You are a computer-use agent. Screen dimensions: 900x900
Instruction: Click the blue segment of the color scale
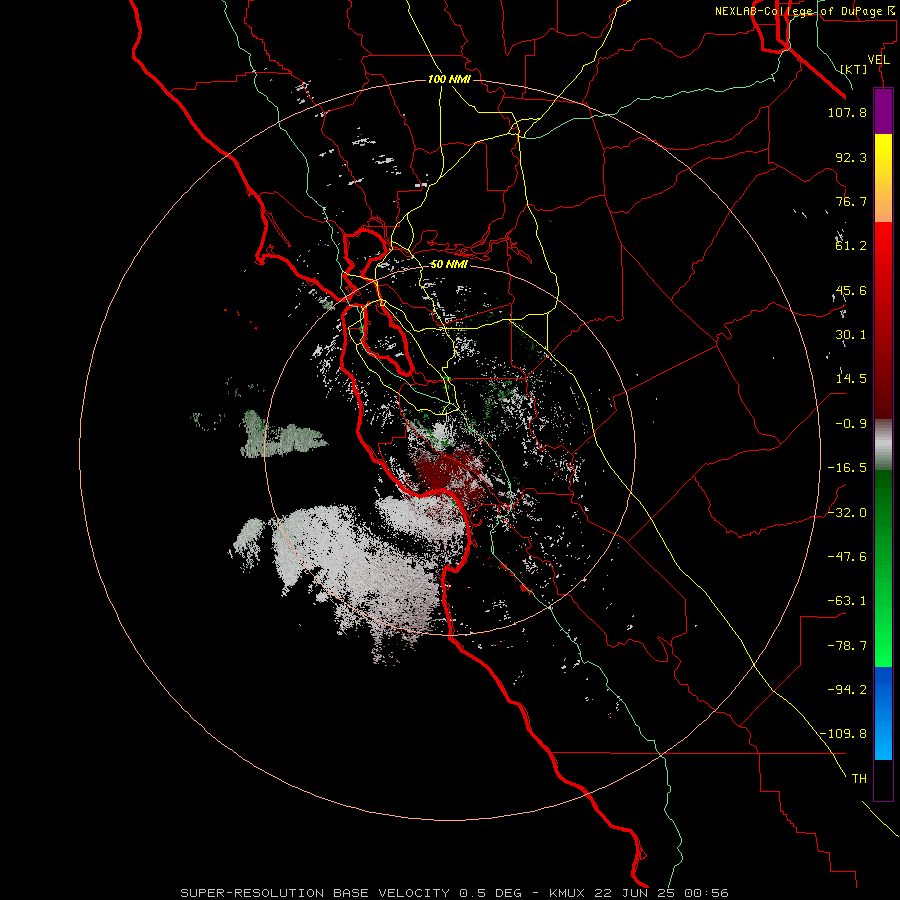(883, 713)
